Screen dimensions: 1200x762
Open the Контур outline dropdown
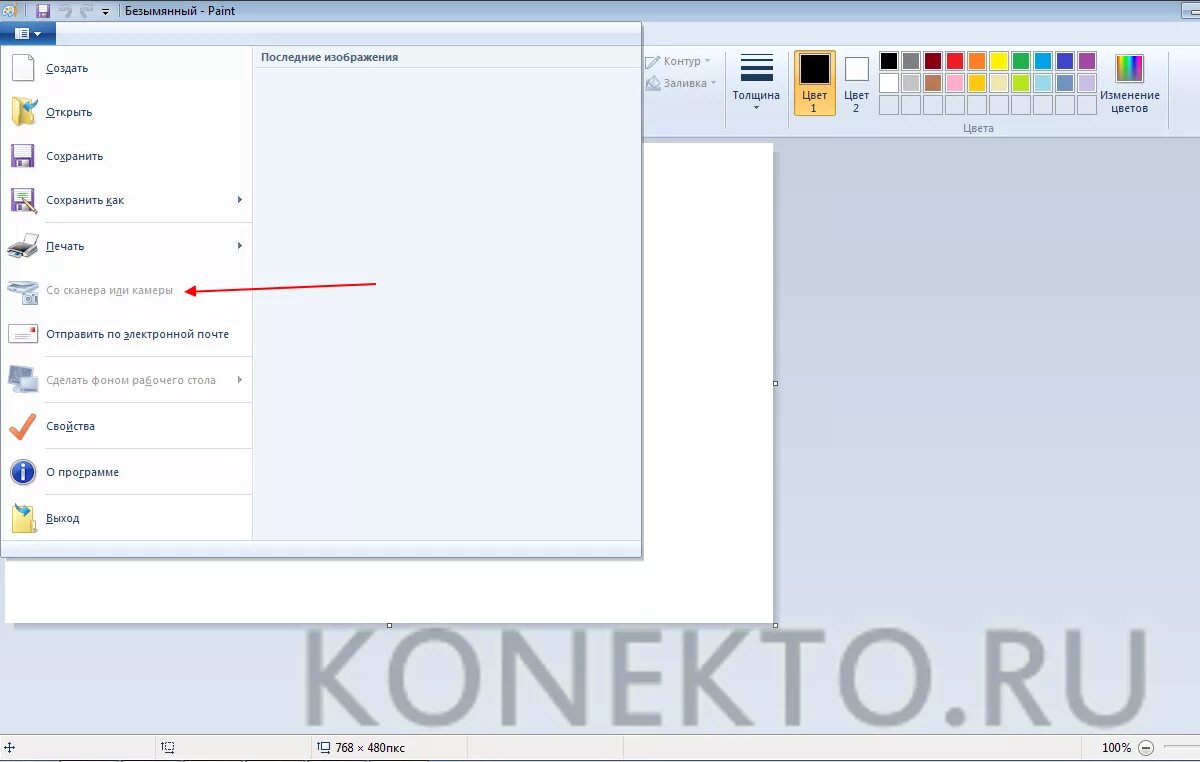pyautogui.click(x=679, y=61)
